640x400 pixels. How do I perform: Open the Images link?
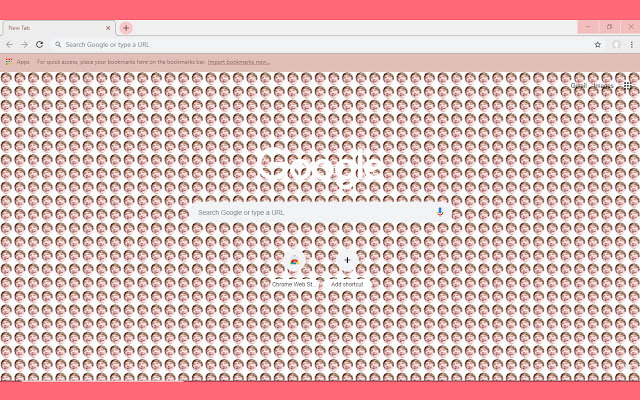tap(603, 86)
